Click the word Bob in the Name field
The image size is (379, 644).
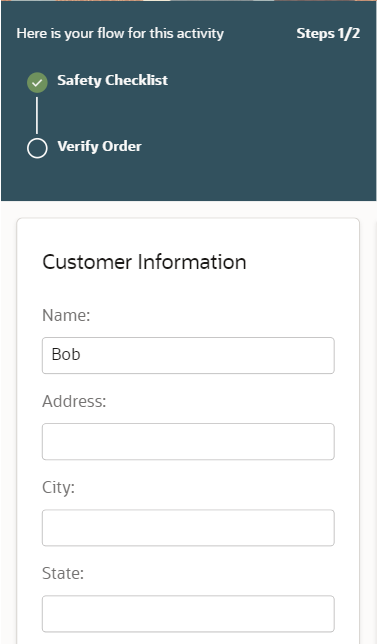(x=66, y=354)
